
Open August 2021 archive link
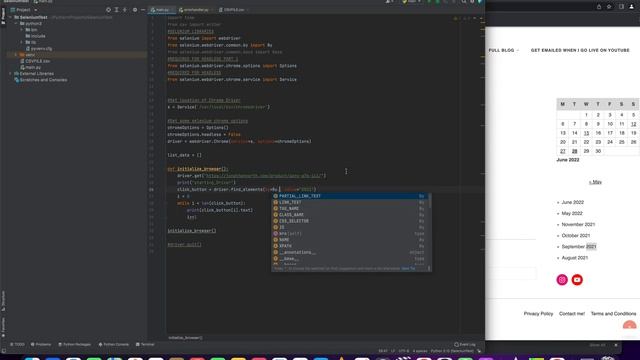(x=575, y=258)
